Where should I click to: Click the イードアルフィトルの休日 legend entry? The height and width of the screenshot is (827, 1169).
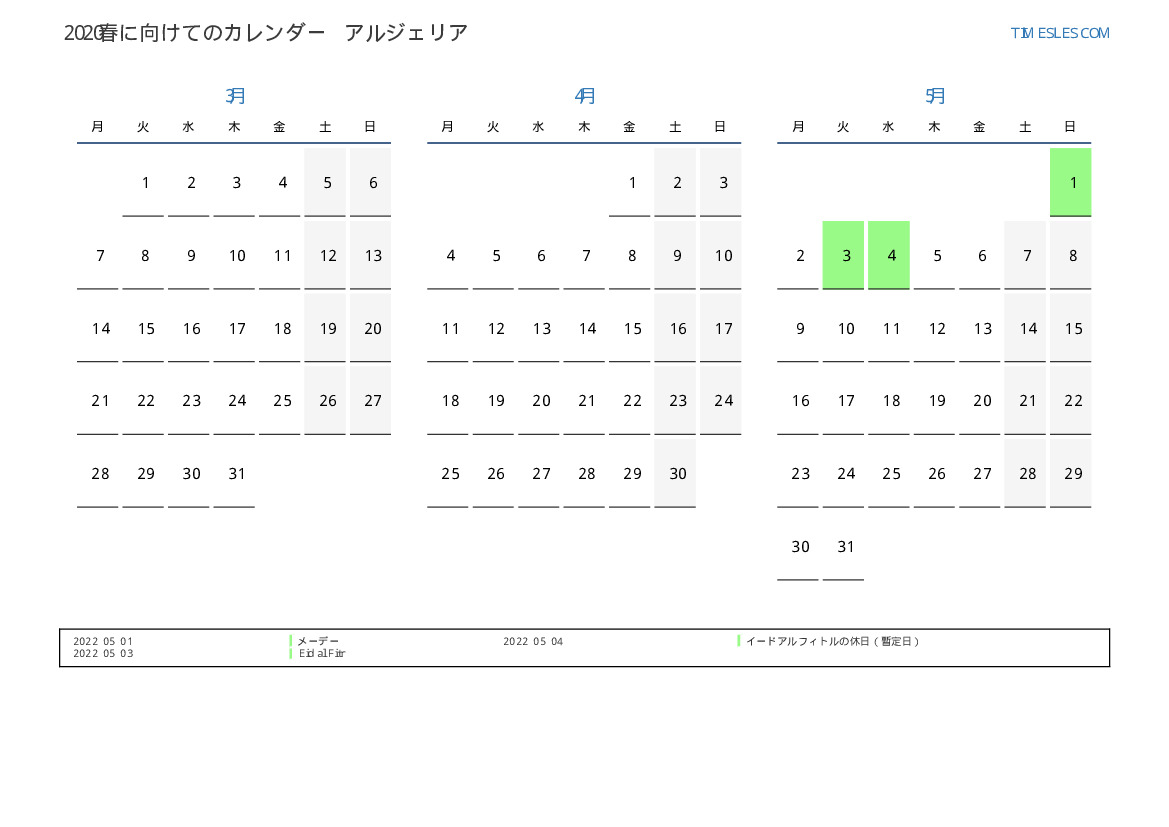[832, 641]
